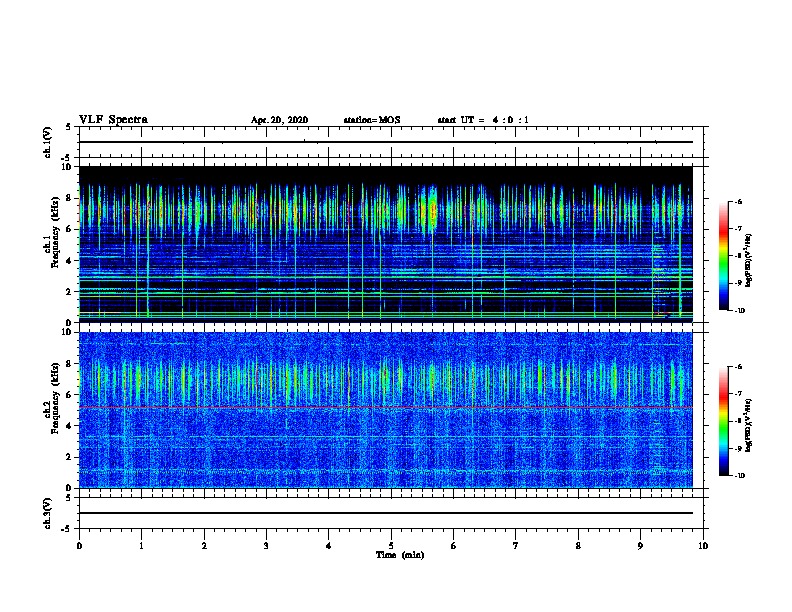The height and width of the screenshot is (612, 792).
Task: Click the "-6" label on ch.2 color scale
Action: click(738, 367)
